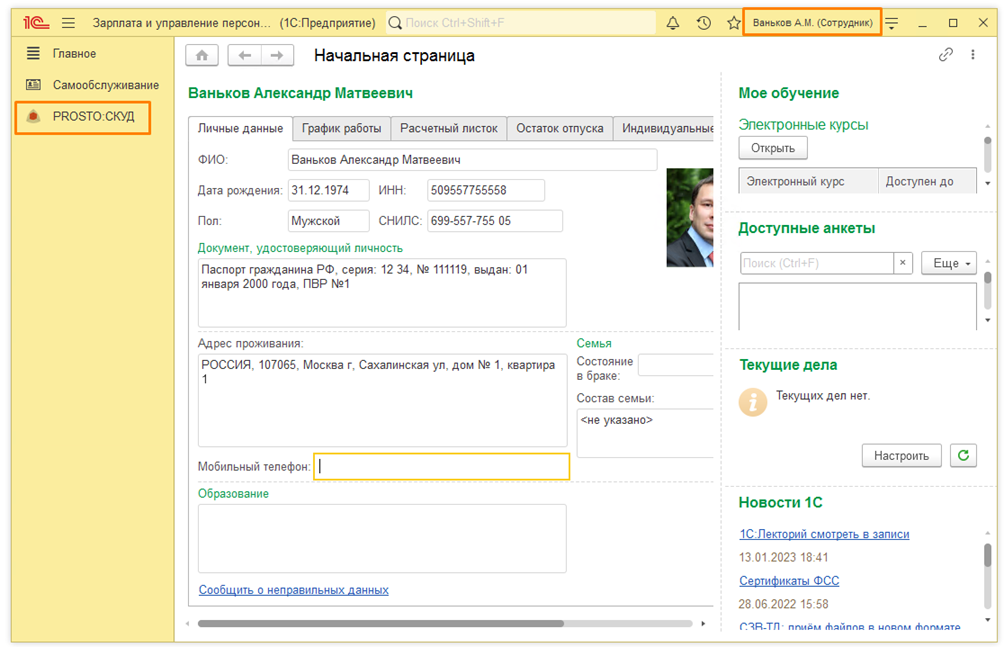Viewport: 1004px width, 647px height.
Task: Click the Сообщить о неправильных данных link
Action: (293, 590)
